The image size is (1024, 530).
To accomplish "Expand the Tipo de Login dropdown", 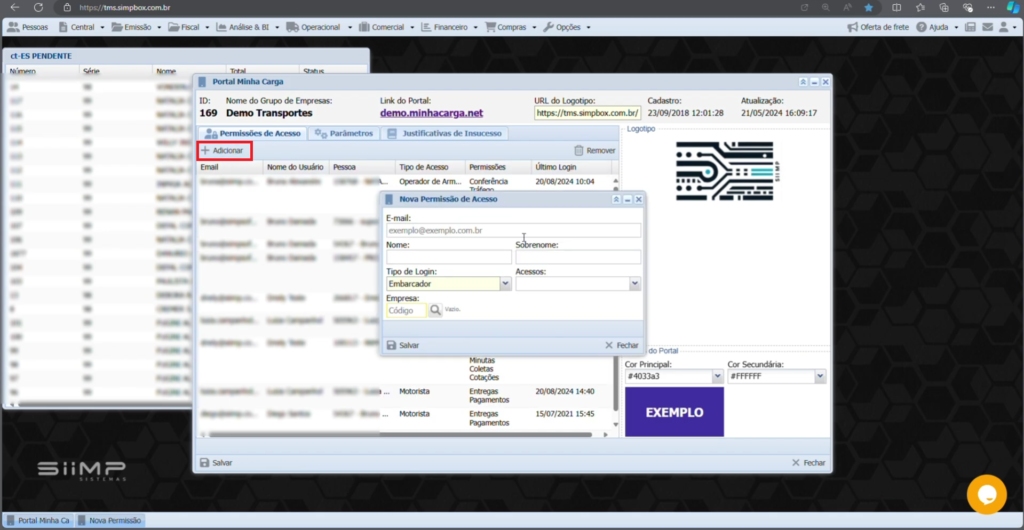I will pyautogui.click(x=505, y=284).
